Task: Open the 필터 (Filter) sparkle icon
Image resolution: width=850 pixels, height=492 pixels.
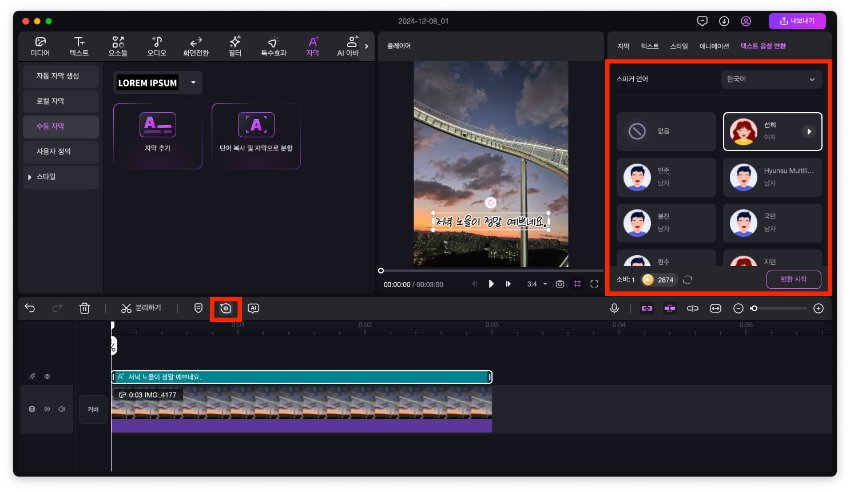Action: click(x=235, y=44)
